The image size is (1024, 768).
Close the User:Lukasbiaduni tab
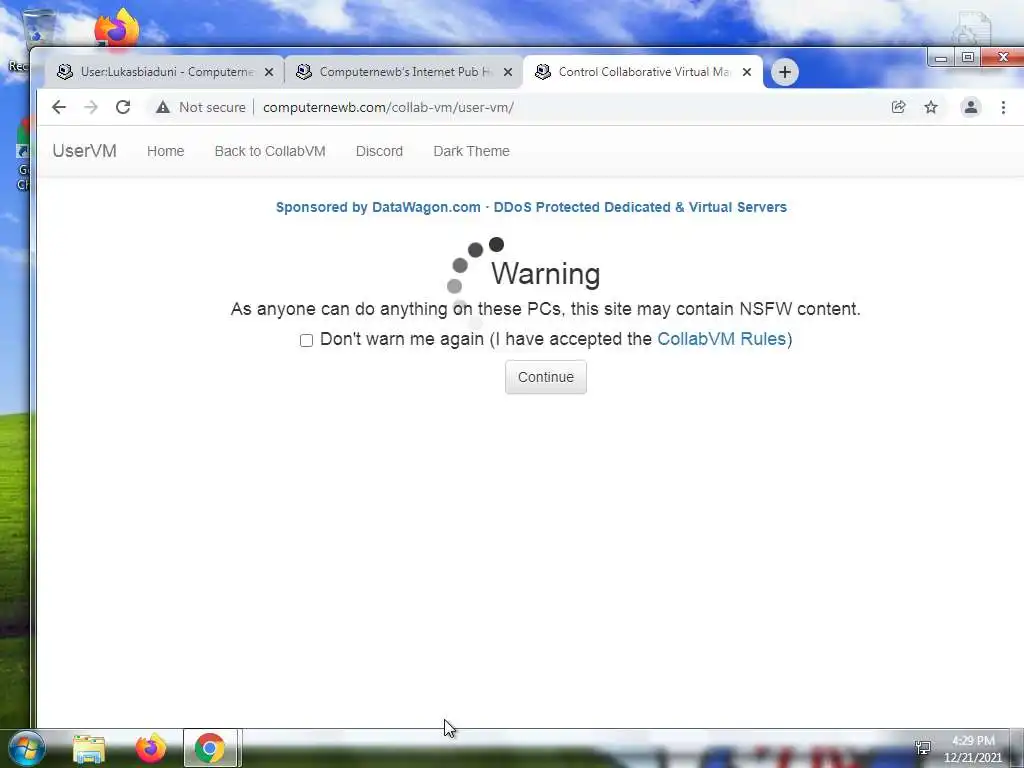[x=269, y=72]
